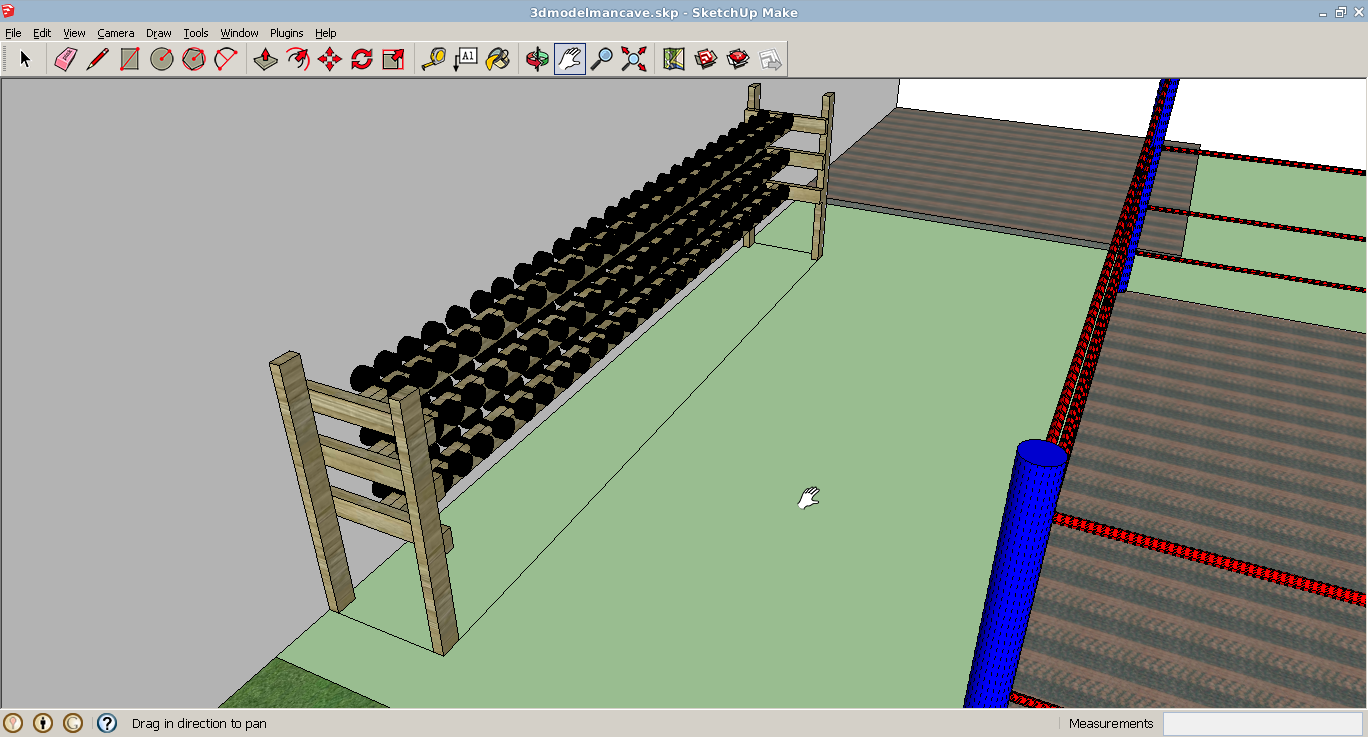Click the Measurements input box
This screenshot has width=1368, height=737.
pyautogui.click(x=1262, y=723)
